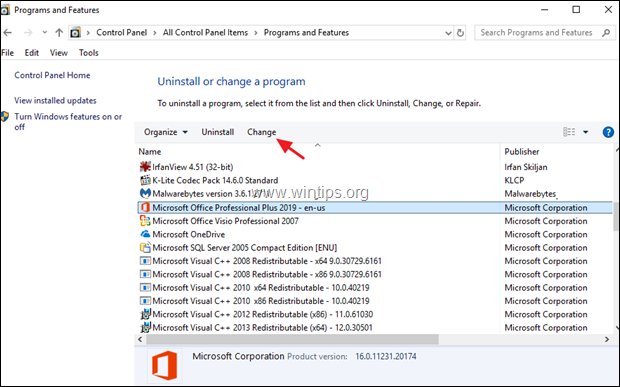Open the recent locations dropdown arrow

point(44,32)
